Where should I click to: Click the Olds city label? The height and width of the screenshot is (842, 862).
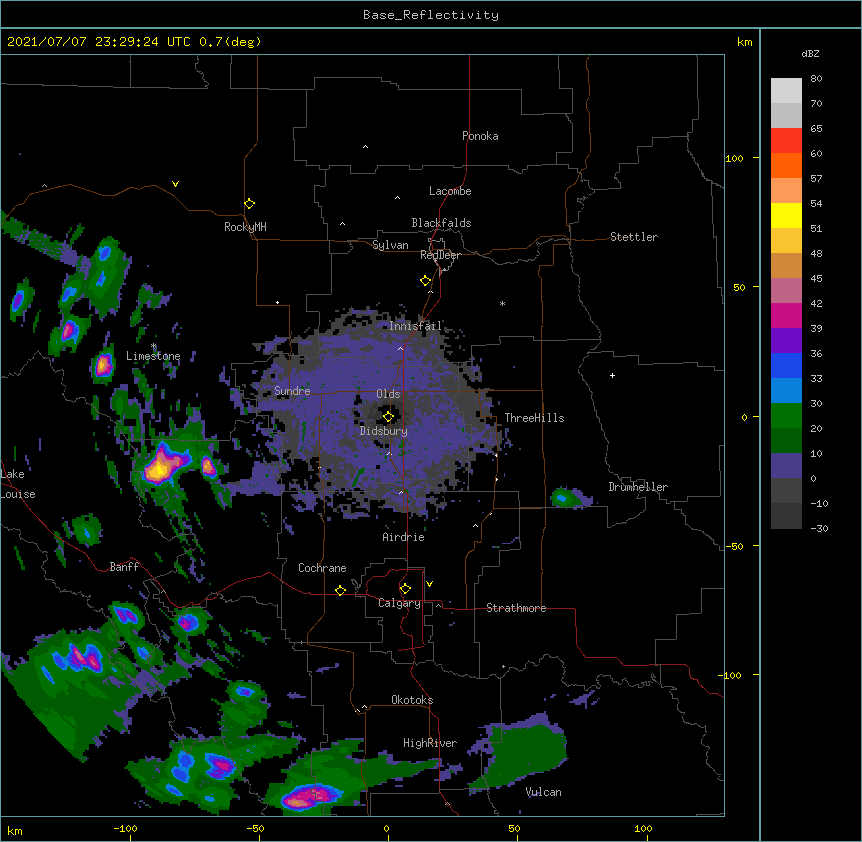pos(388,394)
